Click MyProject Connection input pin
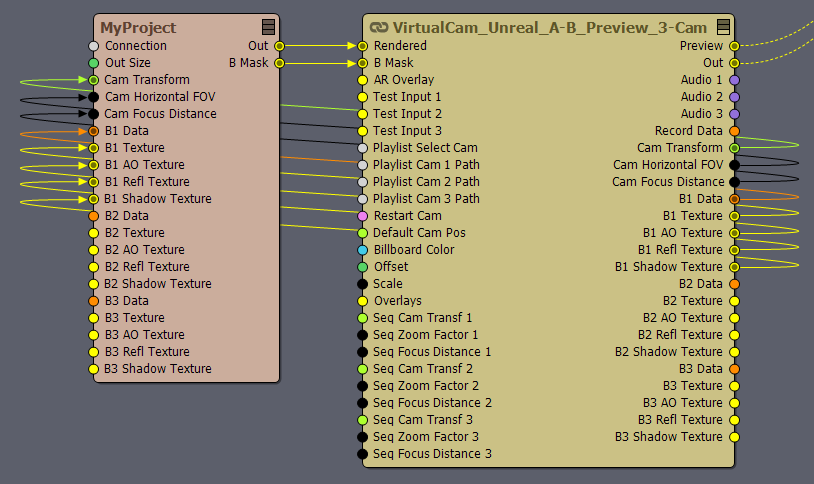 pyautogui.click(x=93, y=46)
